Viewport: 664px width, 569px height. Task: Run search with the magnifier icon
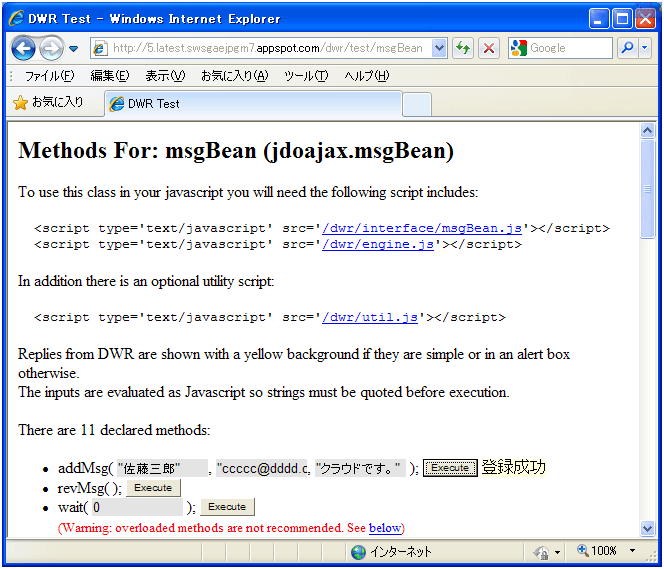(628, 48)
